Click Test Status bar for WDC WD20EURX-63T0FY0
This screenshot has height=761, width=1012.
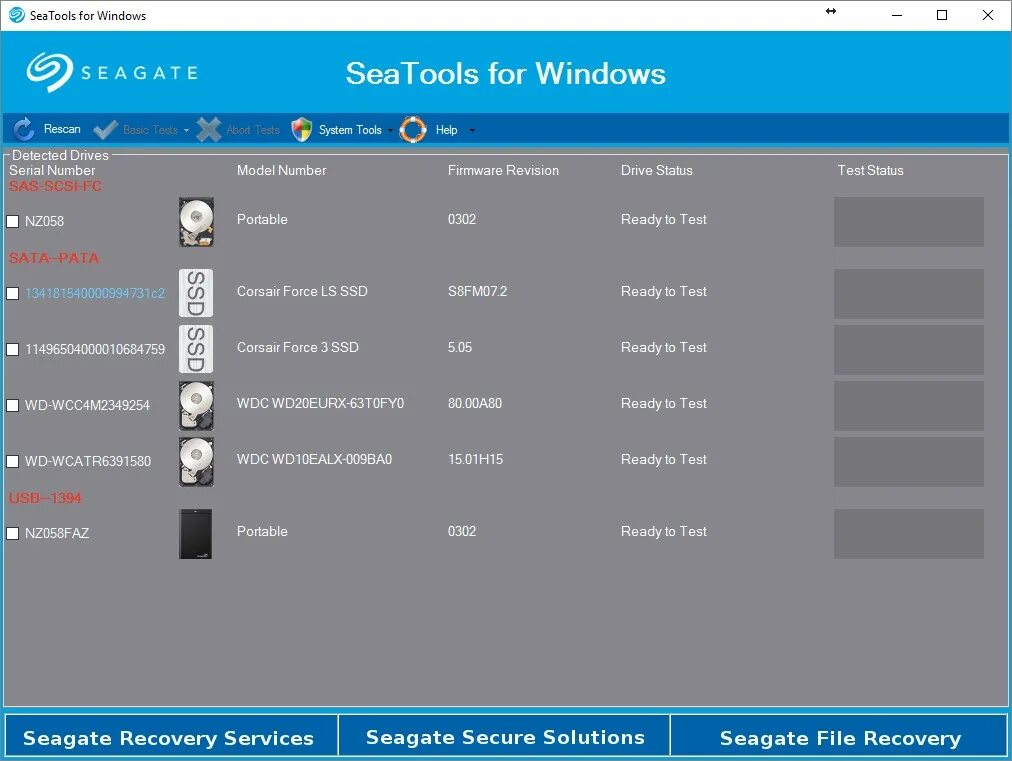(x=909, y=405)
